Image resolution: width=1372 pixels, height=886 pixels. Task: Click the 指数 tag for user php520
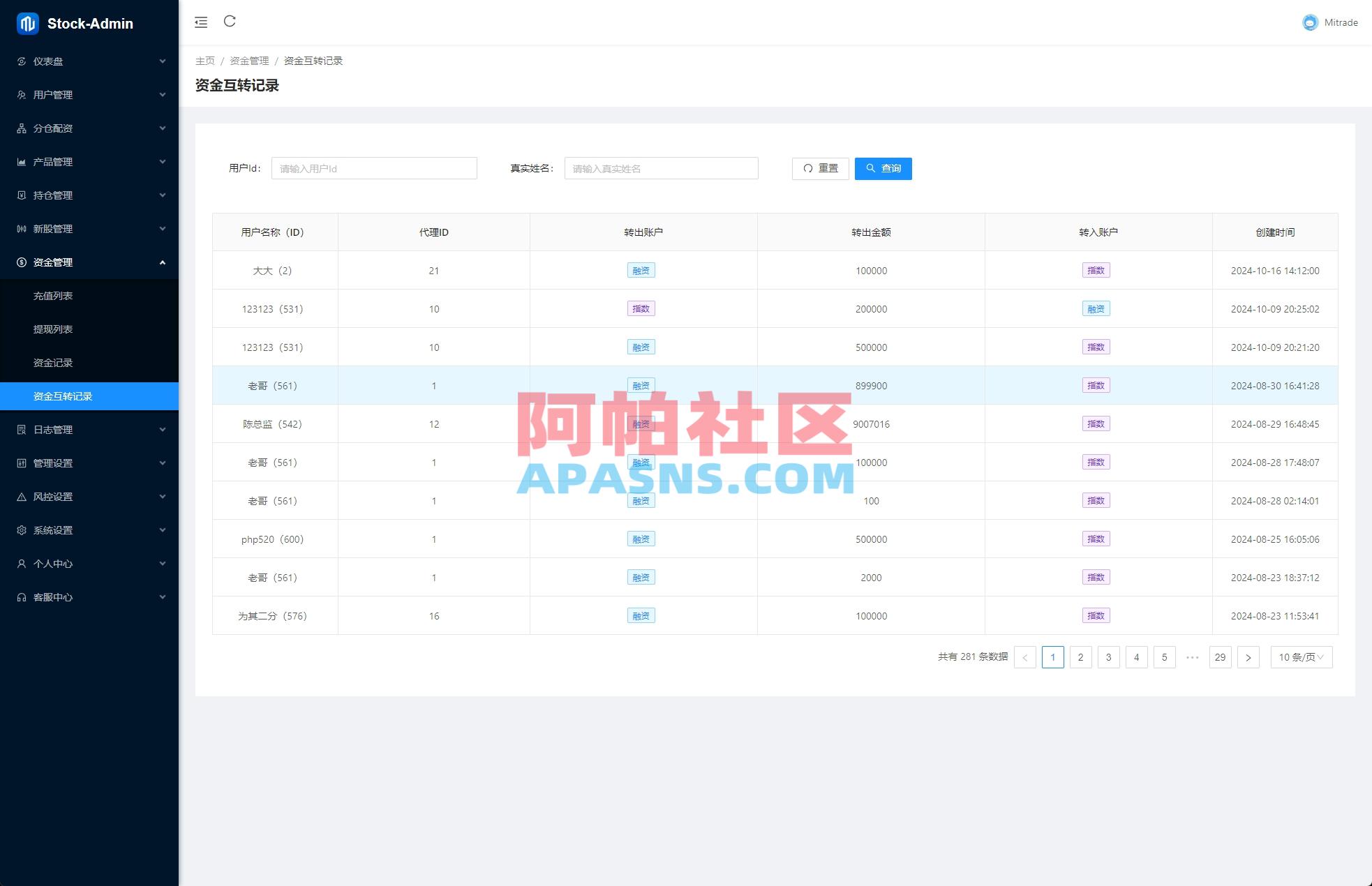pyautogui.click(x=1096, y=539)
